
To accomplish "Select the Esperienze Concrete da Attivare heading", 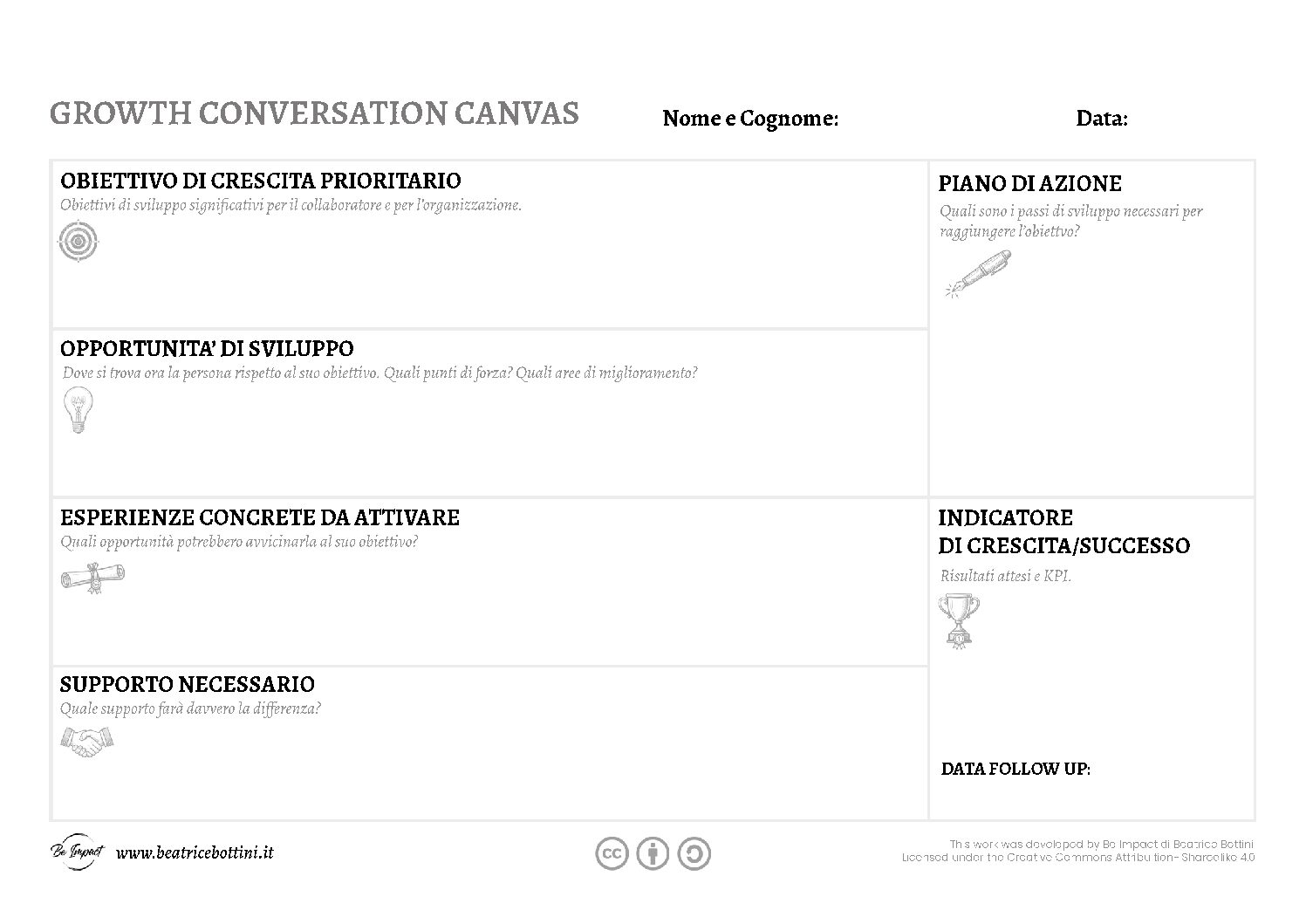I will pos(260,517).
